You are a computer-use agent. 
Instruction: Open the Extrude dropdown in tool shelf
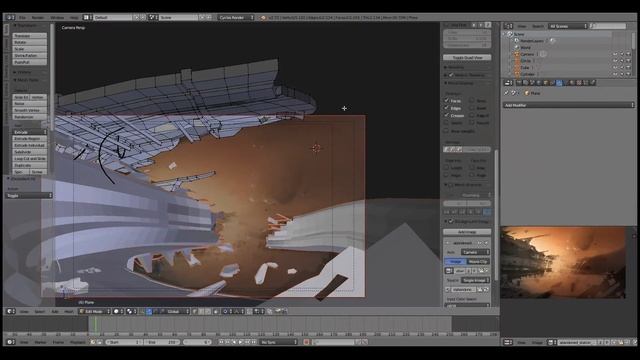coord(29,132)
